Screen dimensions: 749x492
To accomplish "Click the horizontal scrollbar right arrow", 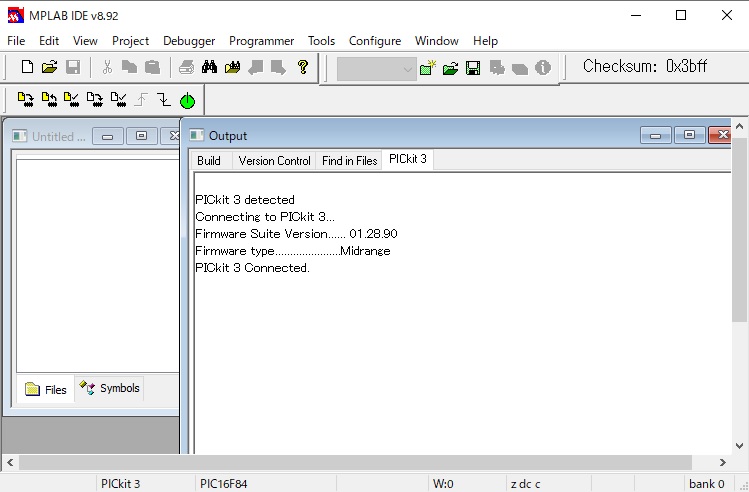I will [722, 462].
